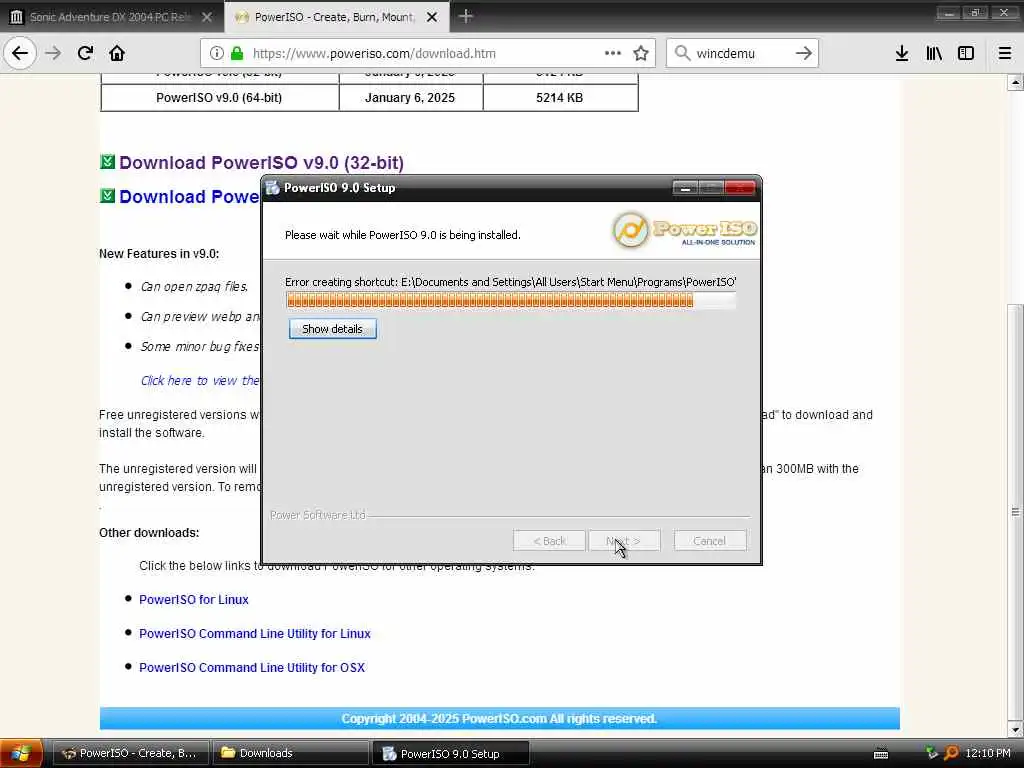Click the green padlock security icon
This screenshot has height=768, width=1024.
(237, 53)
